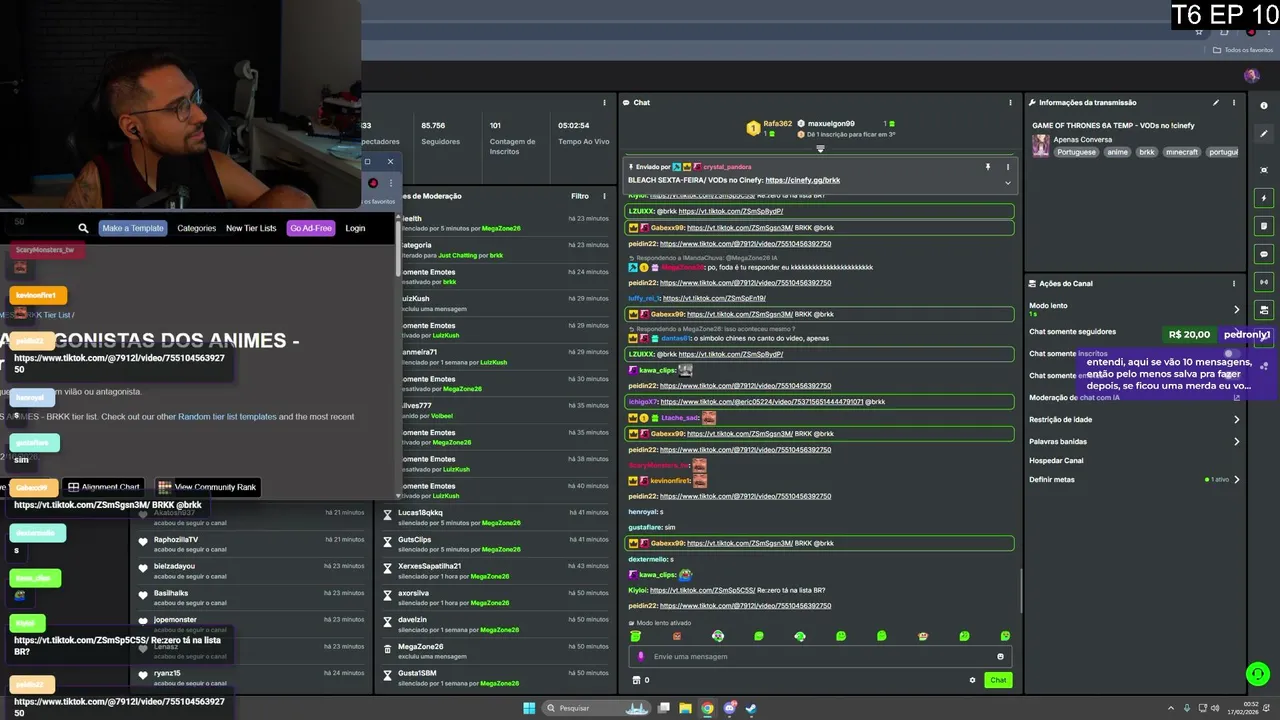Click the info icon in the right sidebar
Screen dimensions: 1280x720
(1264, 105)
